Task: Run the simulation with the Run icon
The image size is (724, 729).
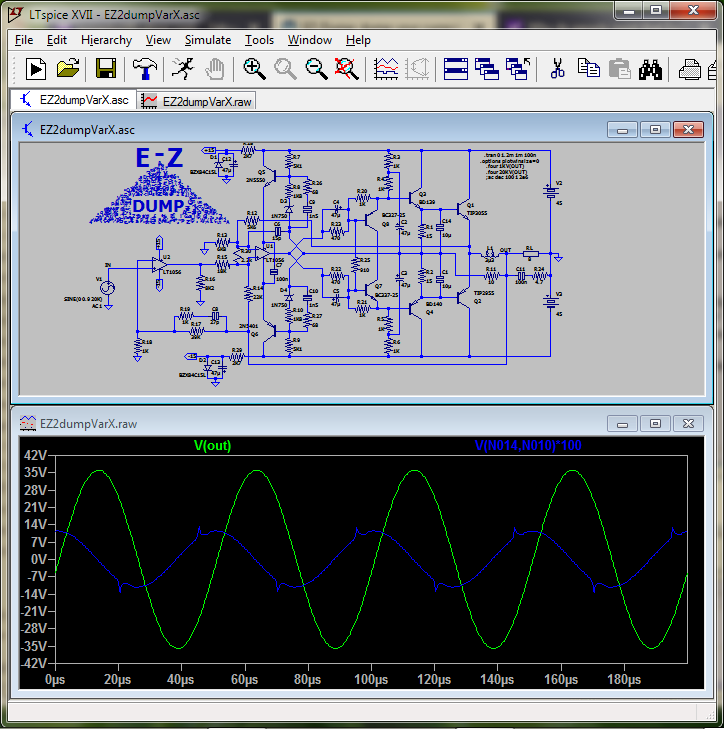Action: click(36, 69)
